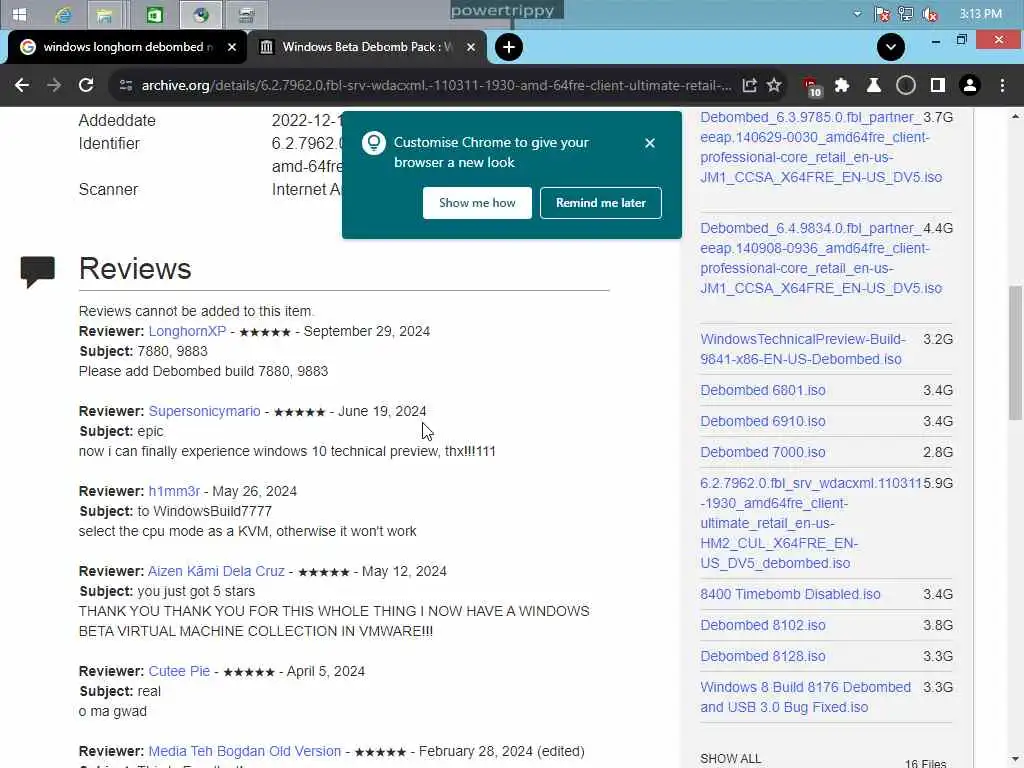This screenshot has width=1024, height=768.
Task: Open the printer-like app on taskbar
Action: coord(246,15)
